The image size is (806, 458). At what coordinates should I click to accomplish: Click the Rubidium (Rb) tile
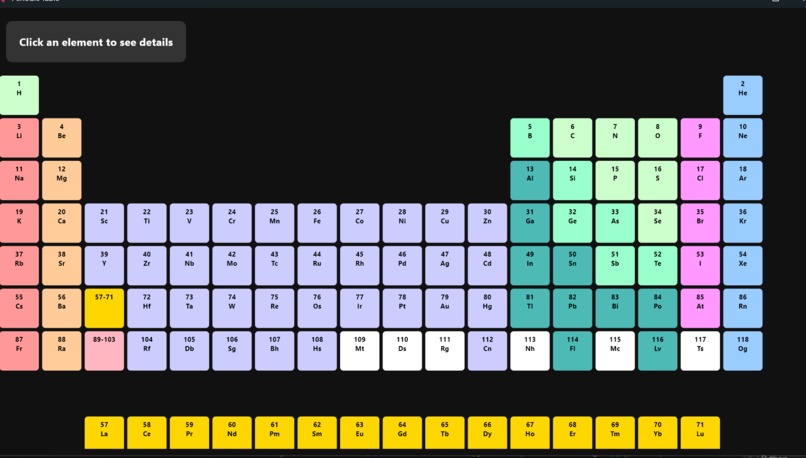tap(19, 266)
